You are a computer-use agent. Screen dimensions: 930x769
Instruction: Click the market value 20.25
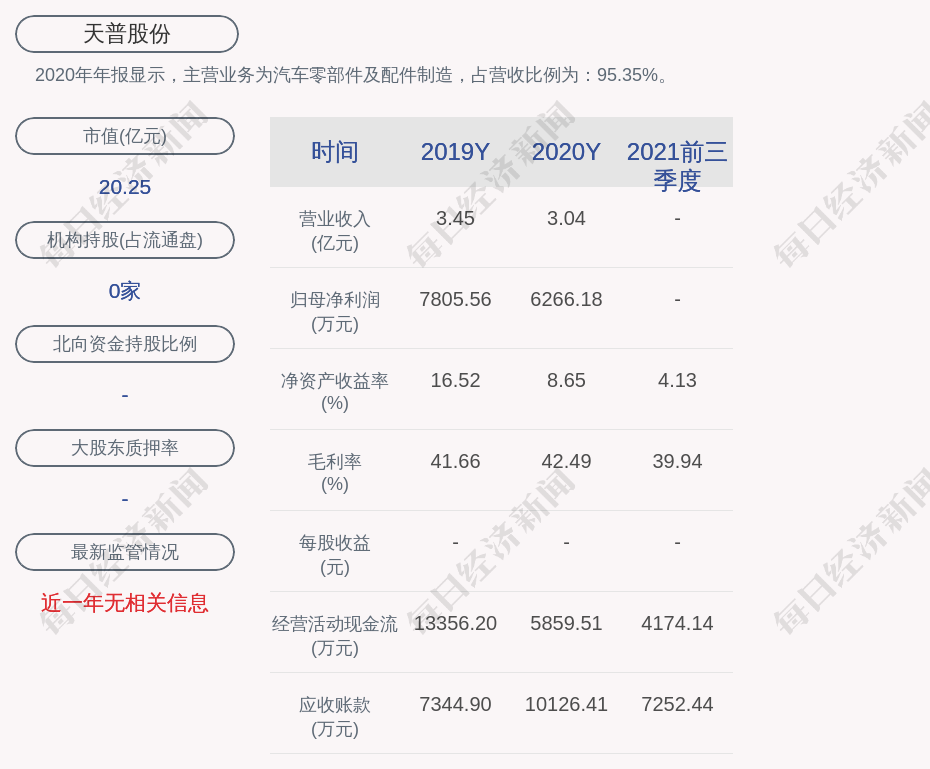point(125,187)
